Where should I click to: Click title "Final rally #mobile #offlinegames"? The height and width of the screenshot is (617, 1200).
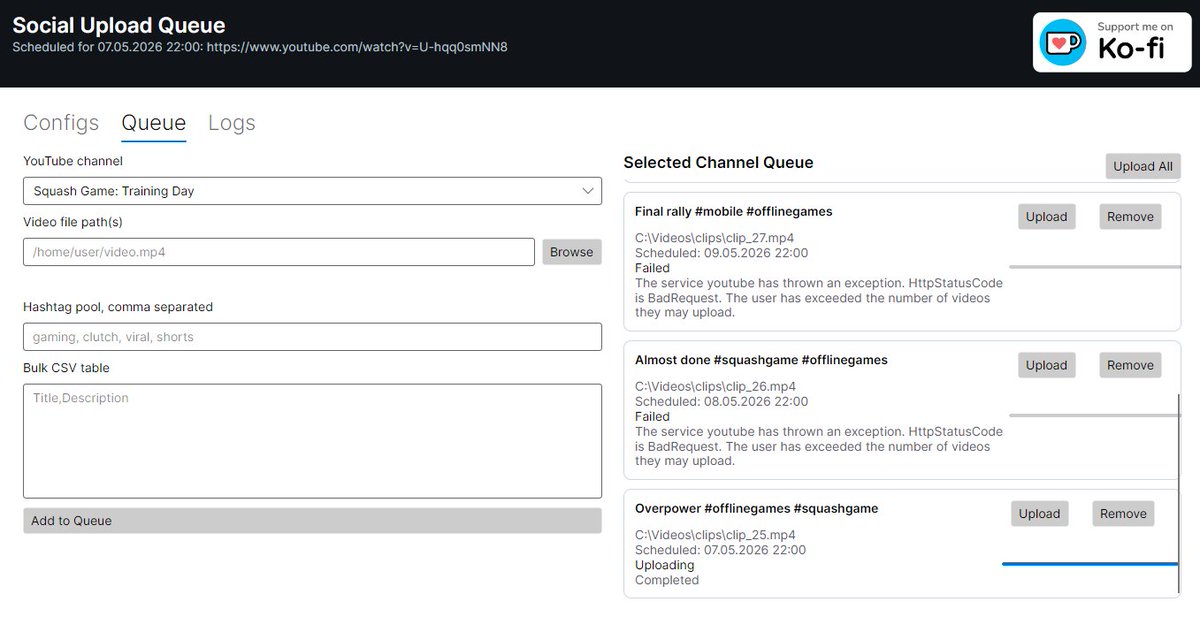(734, 212)
